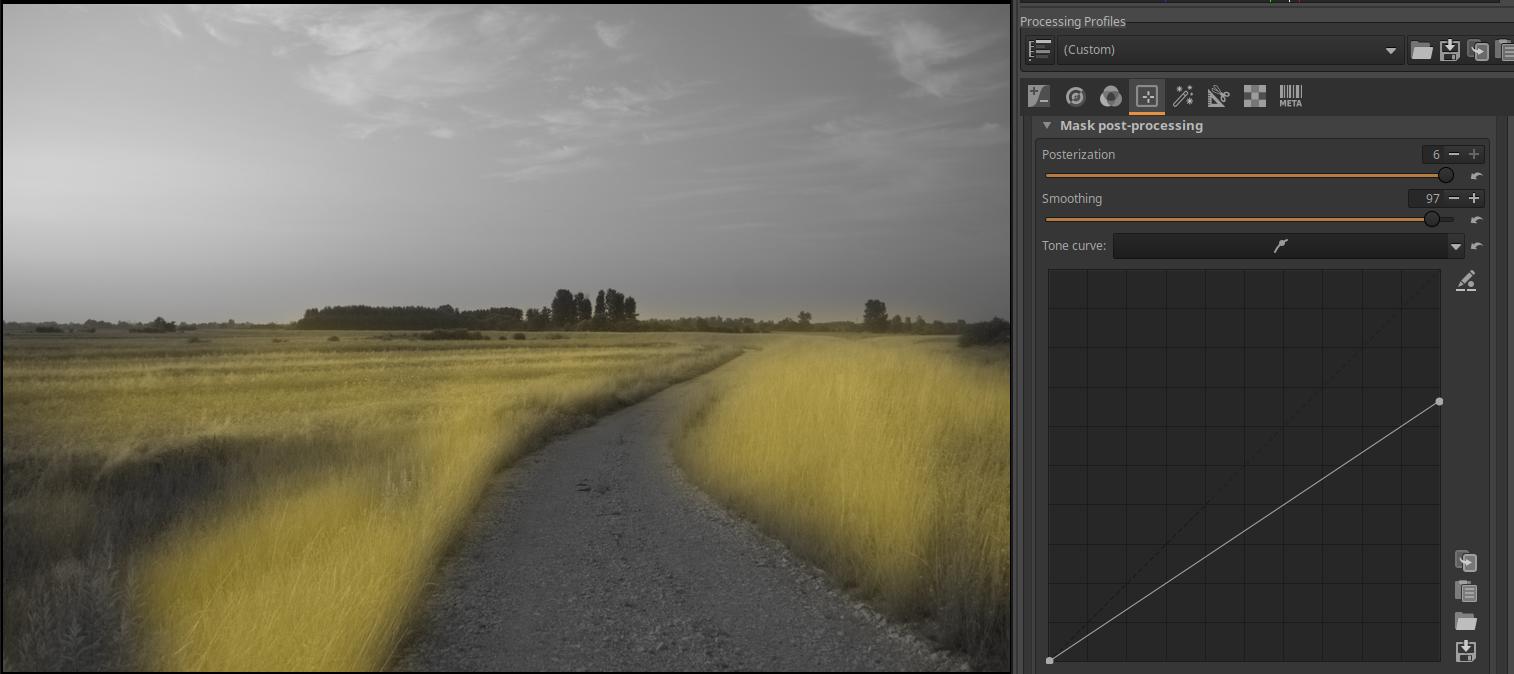Activate the tone curve edit picker pencil
1514x674 pixels.
tap(1466, 282)
